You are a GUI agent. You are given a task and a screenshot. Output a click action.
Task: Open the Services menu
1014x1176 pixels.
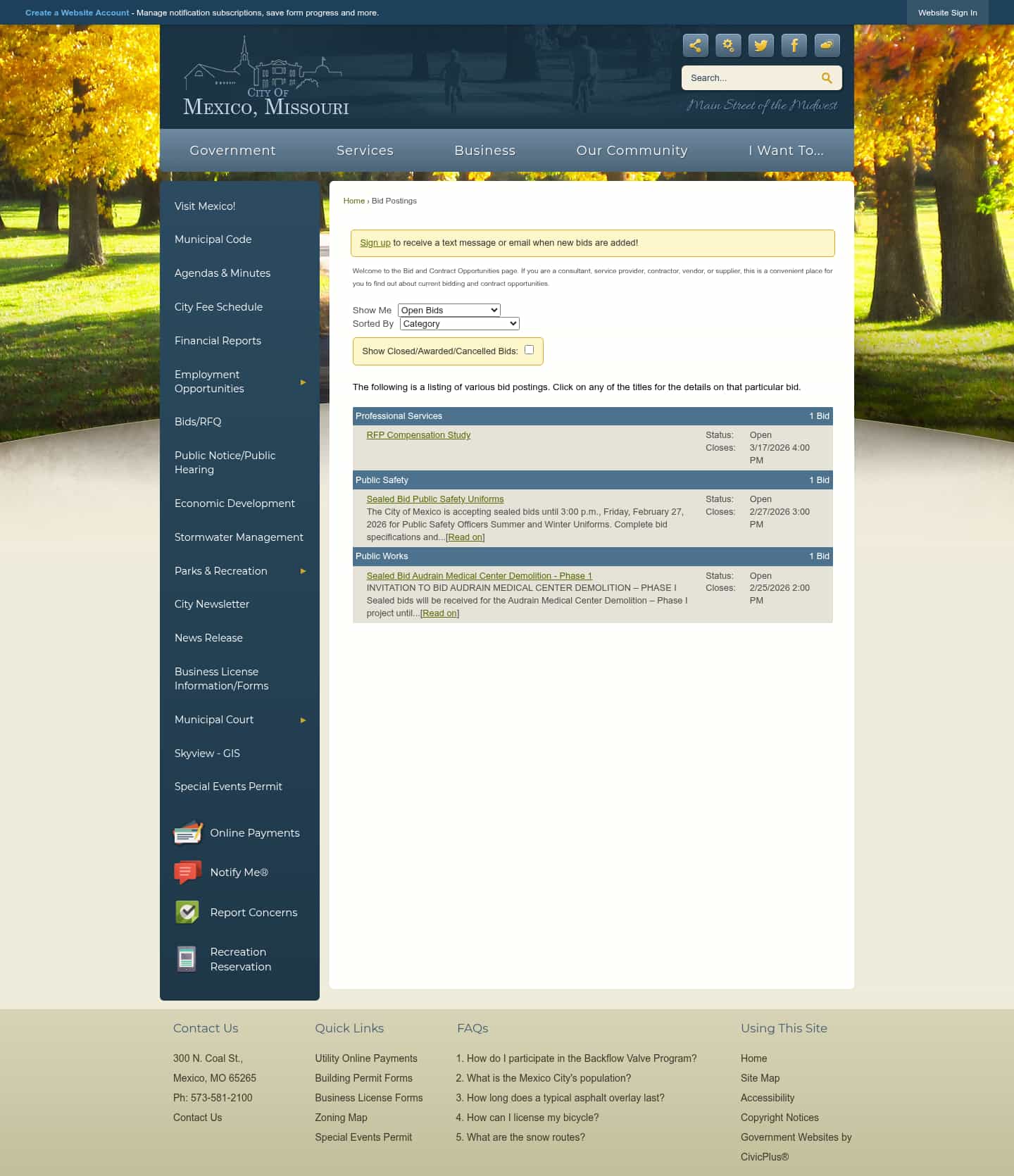coord(365,151)
